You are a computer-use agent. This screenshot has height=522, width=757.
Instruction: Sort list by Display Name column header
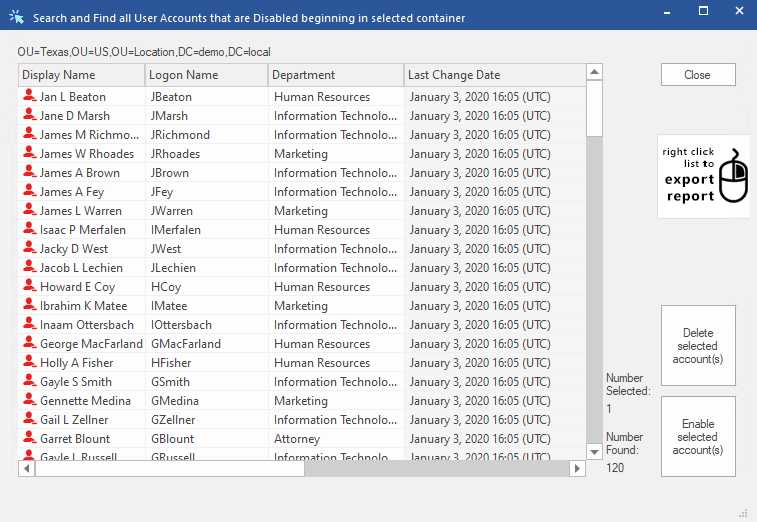coord(81,75)
